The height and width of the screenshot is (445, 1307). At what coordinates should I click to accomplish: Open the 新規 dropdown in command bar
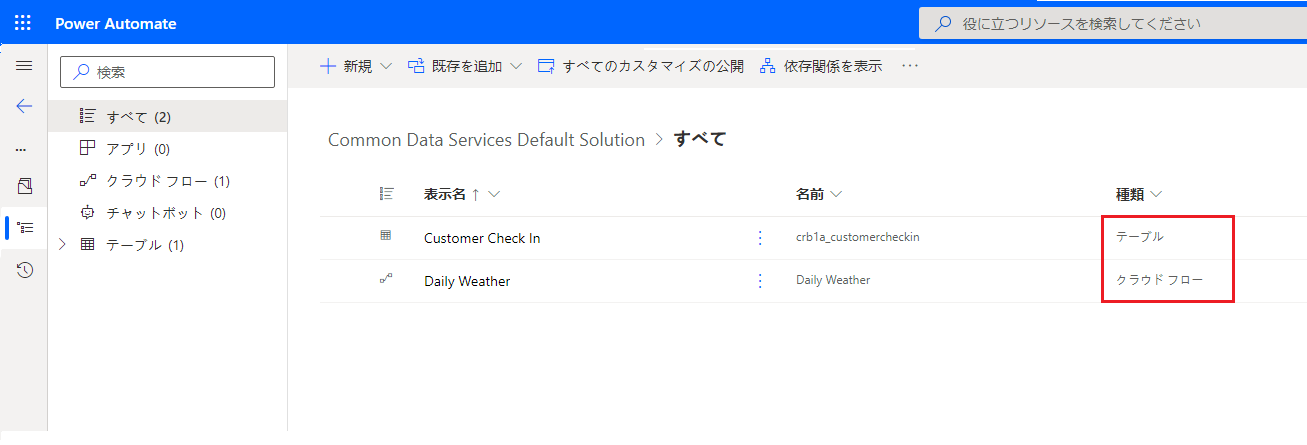356,66
